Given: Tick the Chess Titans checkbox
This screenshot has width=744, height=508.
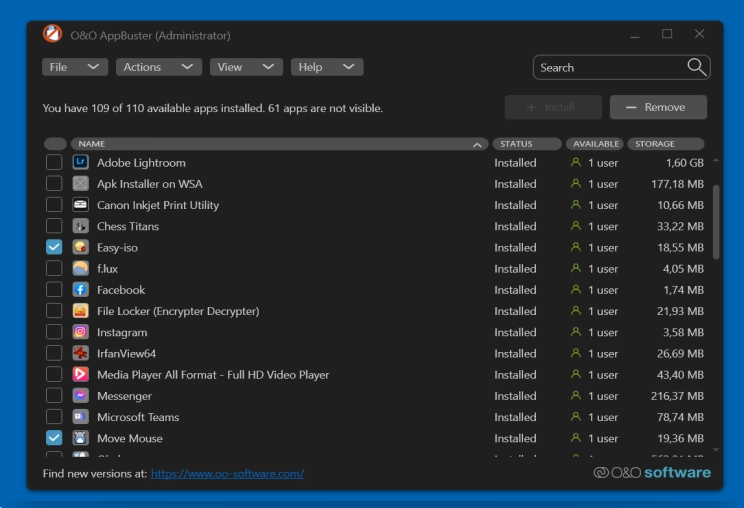Looking at the screenshot, I should [54, 226].
